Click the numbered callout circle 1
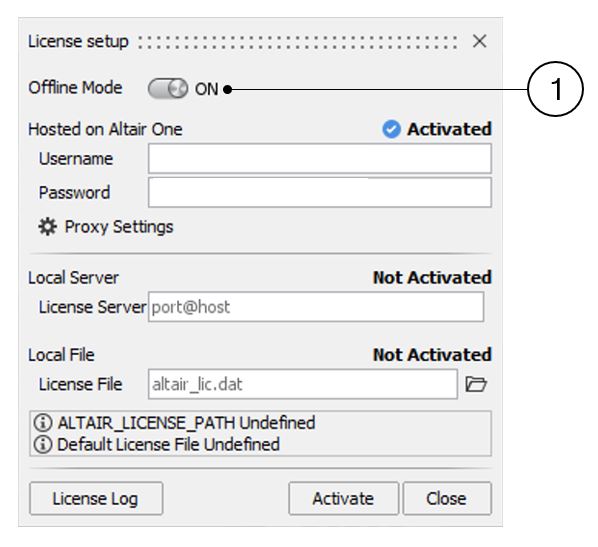598x547 pixels. [x=555, y=89]
